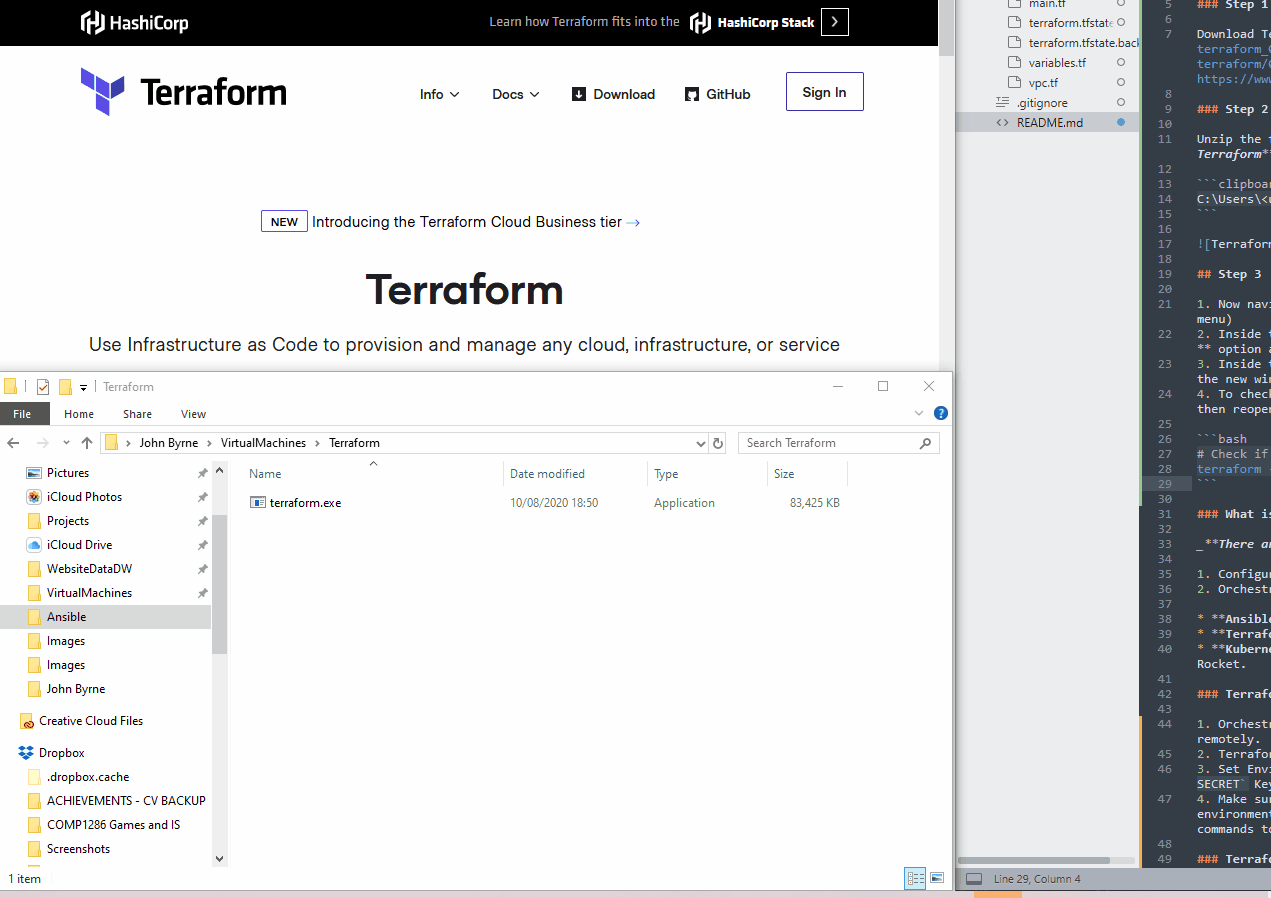
Task: Switch Explorer to Large icons view
Action: (937, 878)
